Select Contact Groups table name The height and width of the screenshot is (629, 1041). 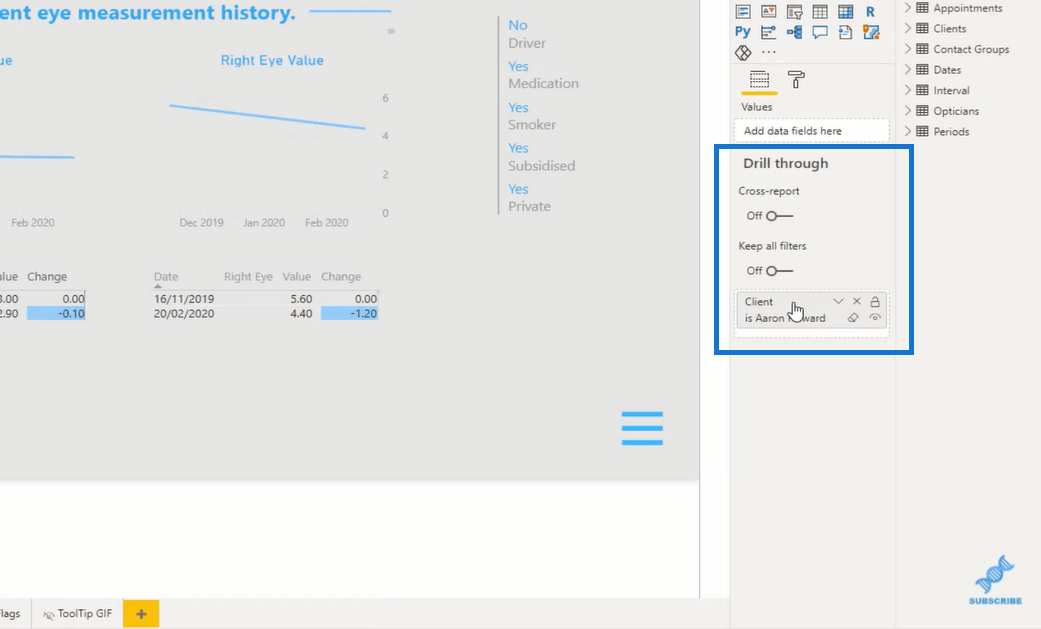click(x=971, y=49)
